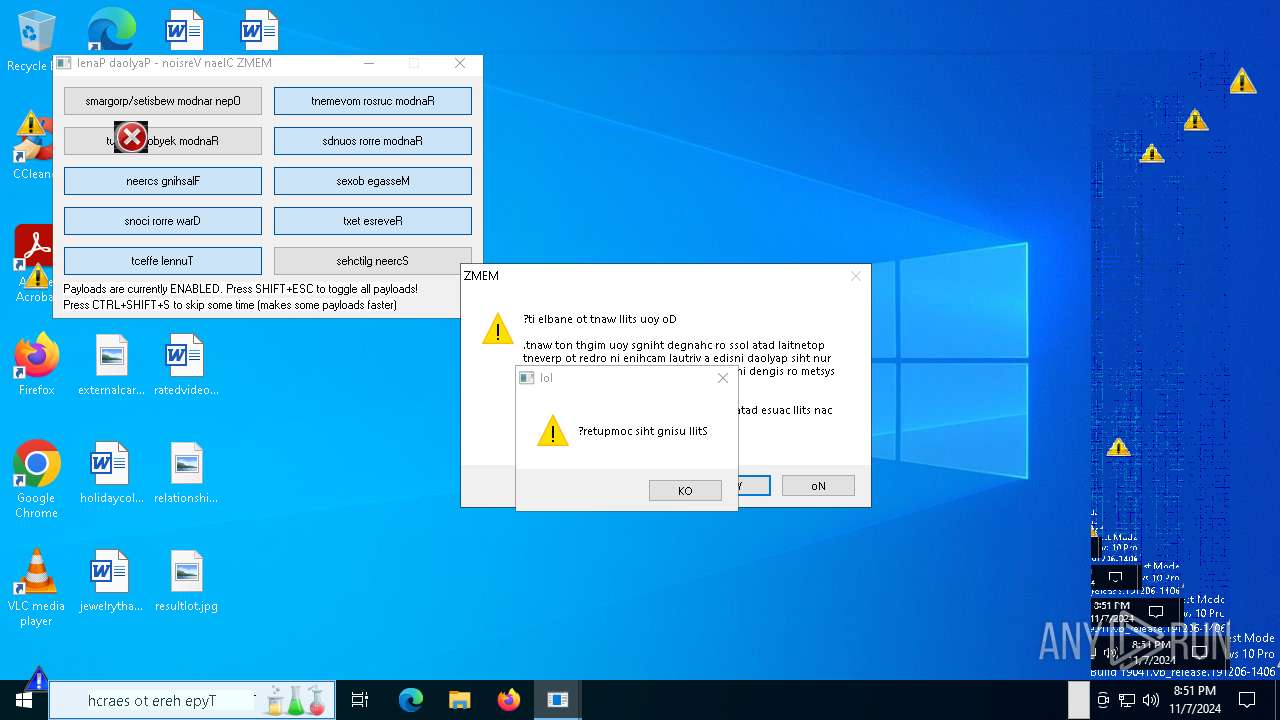The height and width of the screenshot is (720, 1280).
Task: Toggle the 'smargorp/setisbew modnar nepO' payload
Action: click(163, 101)
